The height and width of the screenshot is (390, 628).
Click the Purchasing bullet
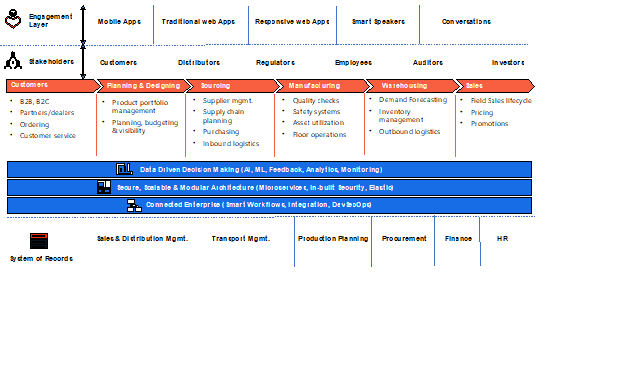point(221,132)
